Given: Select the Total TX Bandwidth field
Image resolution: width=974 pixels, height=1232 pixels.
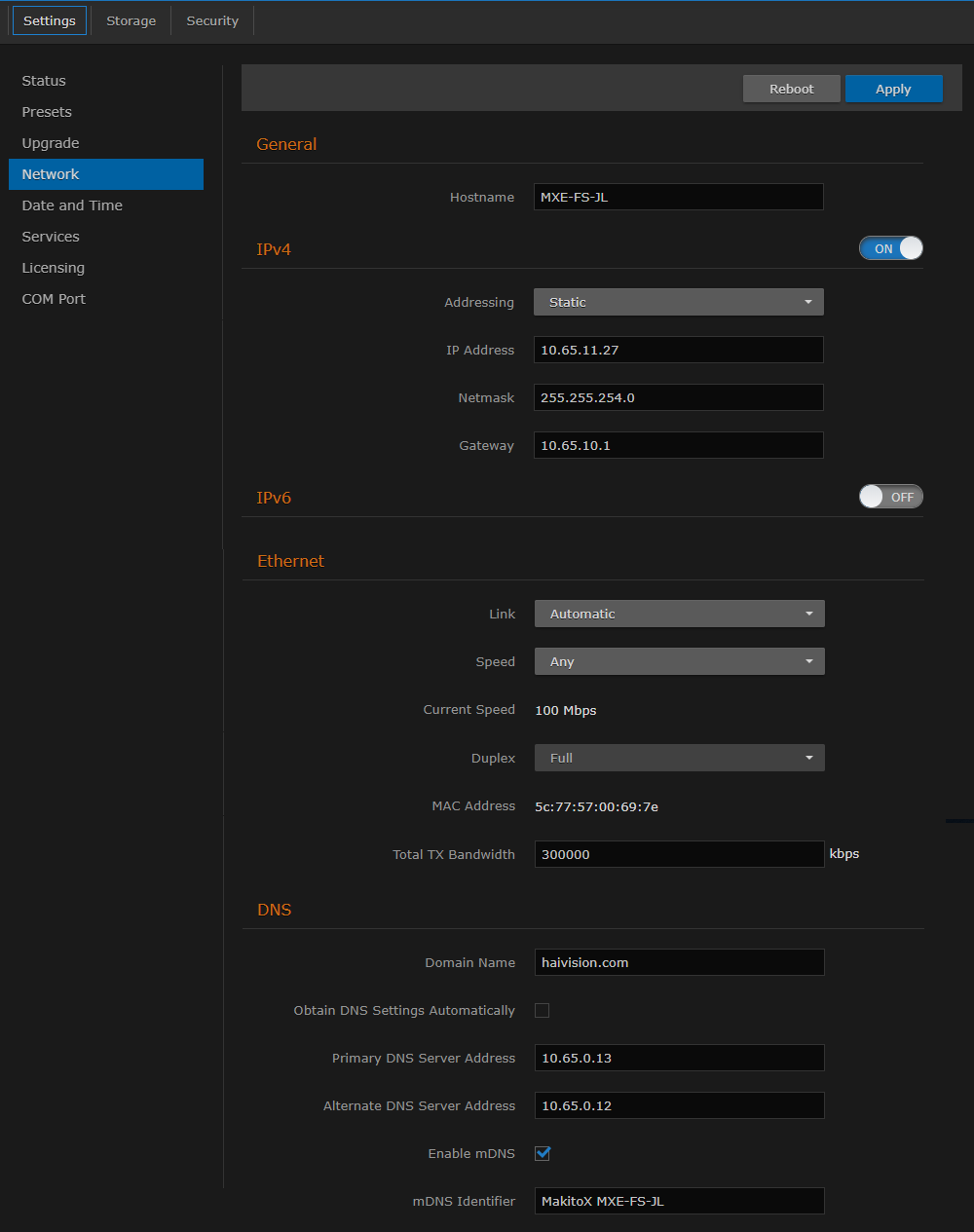Looking at the screenshot, I should (x=678, y=854).
